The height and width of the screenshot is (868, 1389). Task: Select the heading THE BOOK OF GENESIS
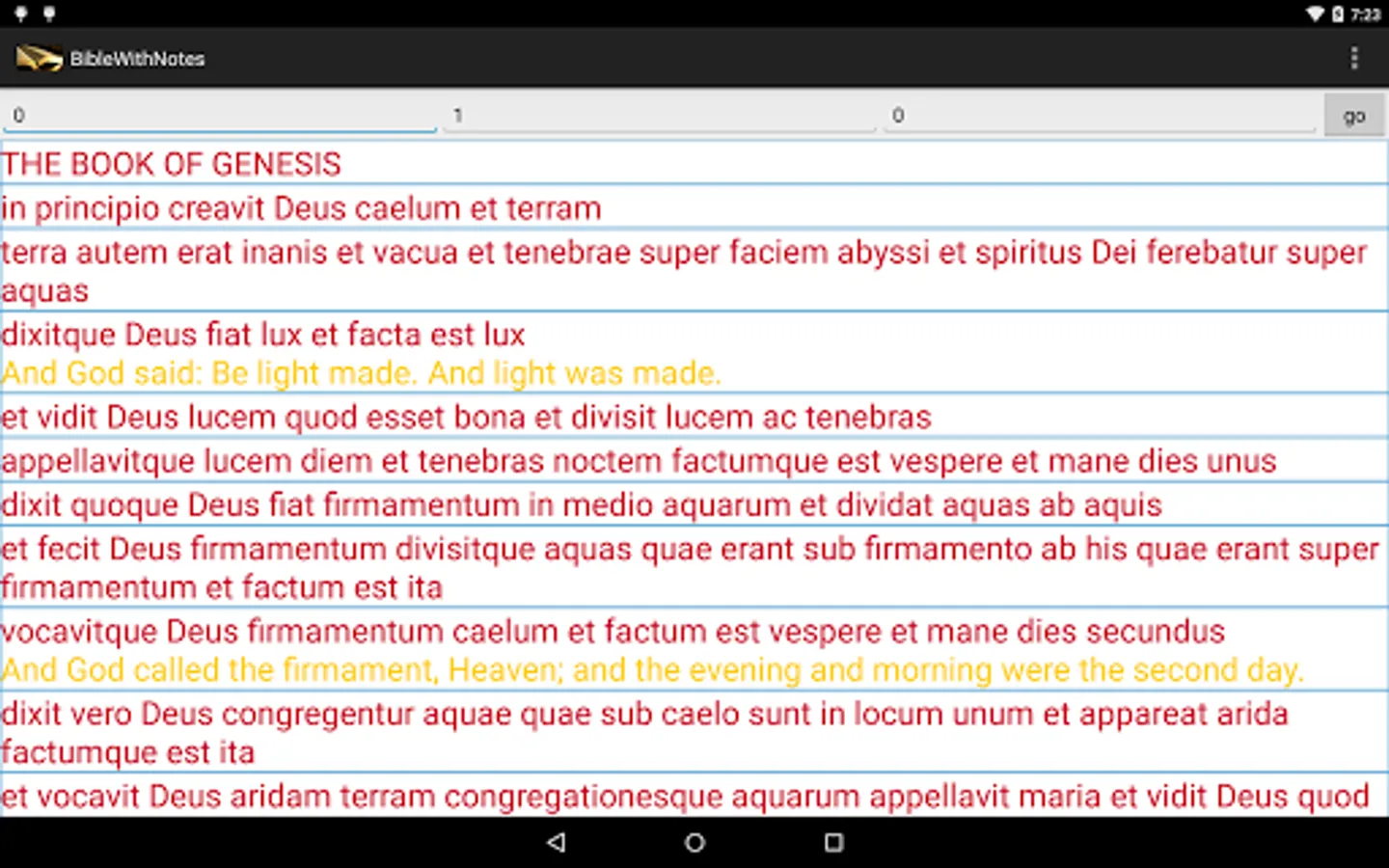[x=172, y=164]
